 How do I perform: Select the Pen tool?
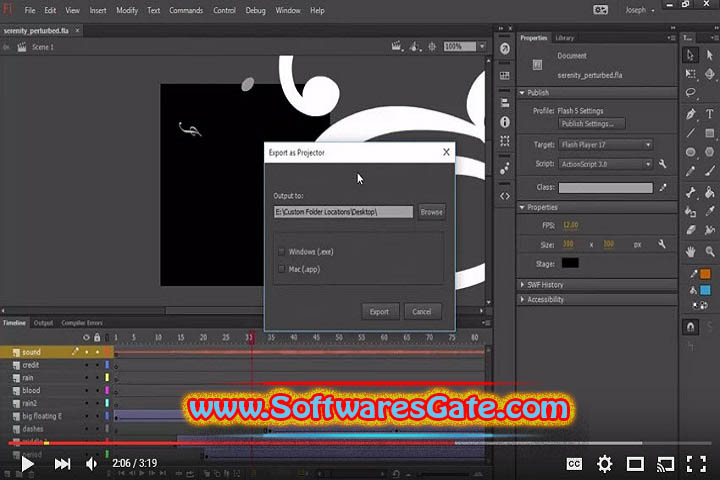(690, 114)
